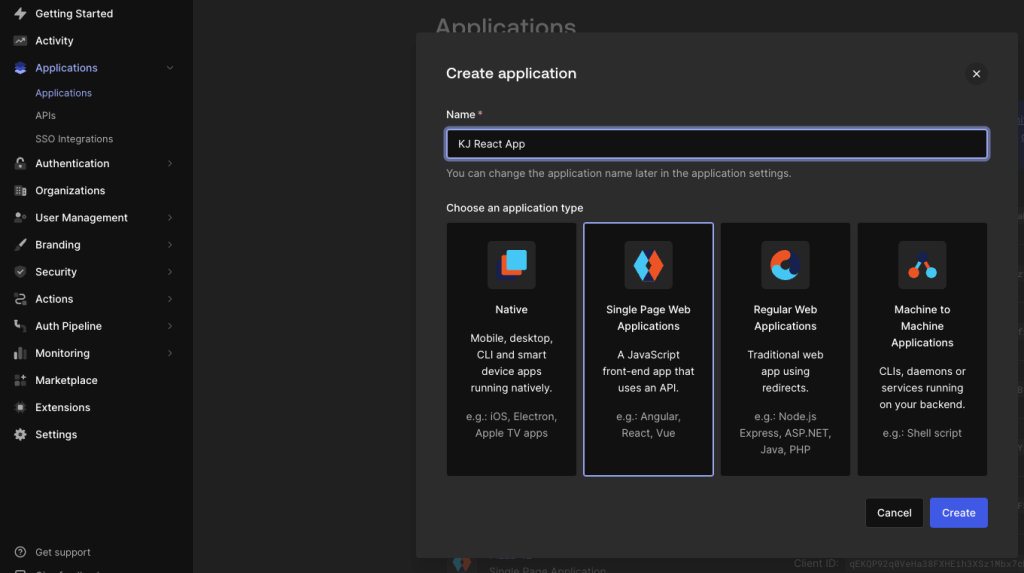Image resolution: width=1024 pixels, height=573 pixels.
Task: Click the Monitoring bar chart icon
Action: [x=20, y=353]
